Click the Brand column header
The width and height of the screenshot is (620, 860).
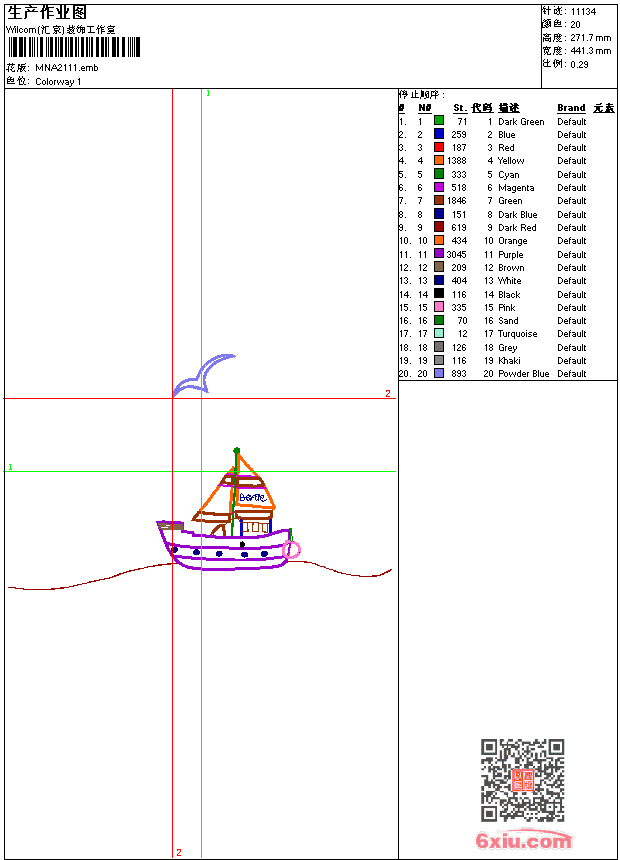pyautogui.click(x=571, y=108)
